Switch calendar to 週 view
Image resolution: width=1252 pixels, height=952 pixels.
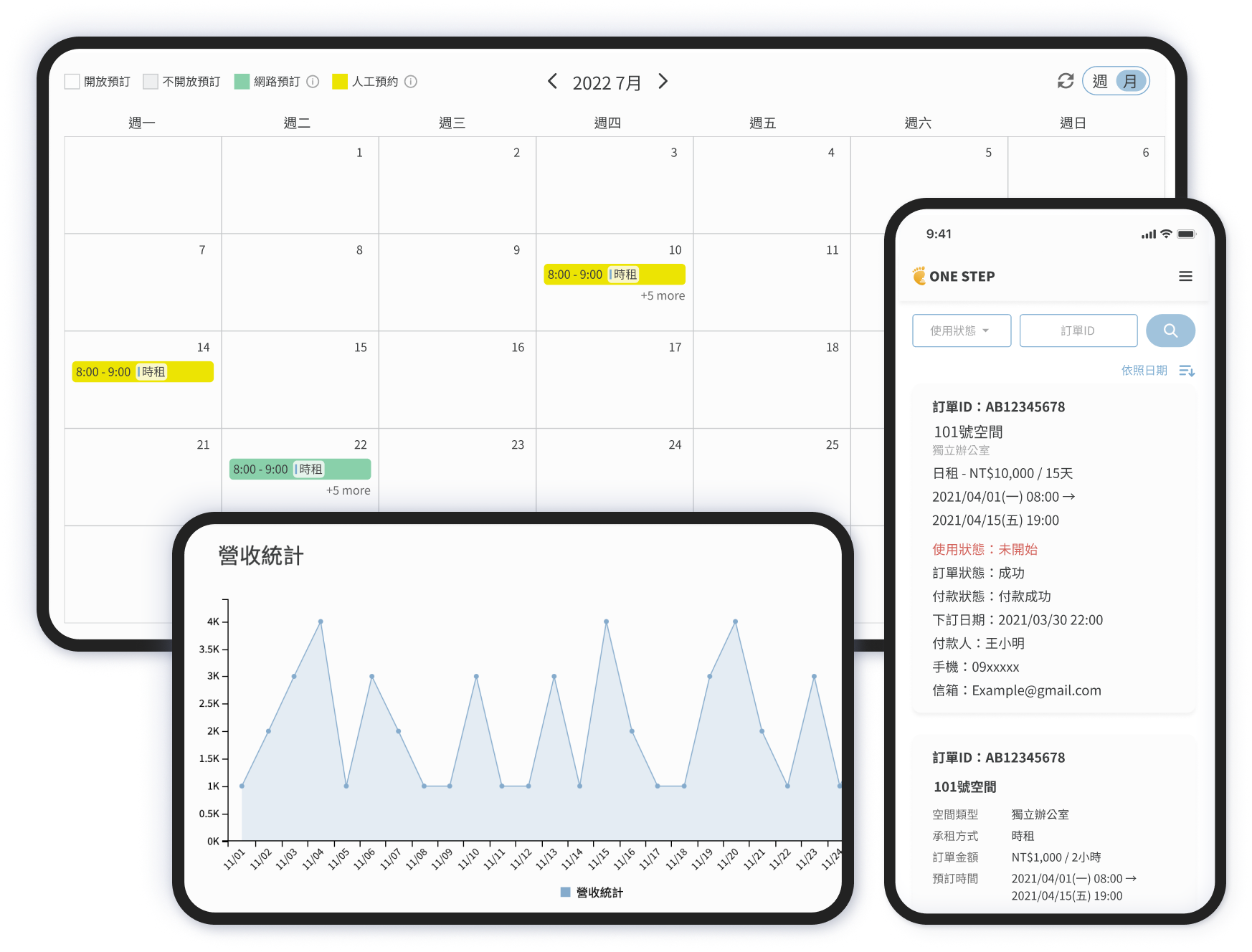pos(1099,82)
